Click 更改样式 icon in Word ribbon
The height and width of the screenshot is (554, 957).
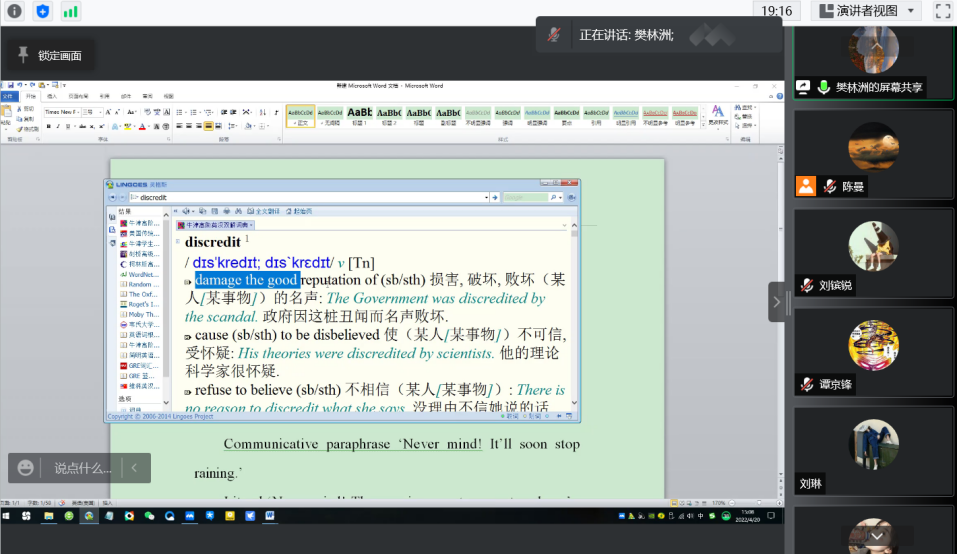(x=718, y=115)
